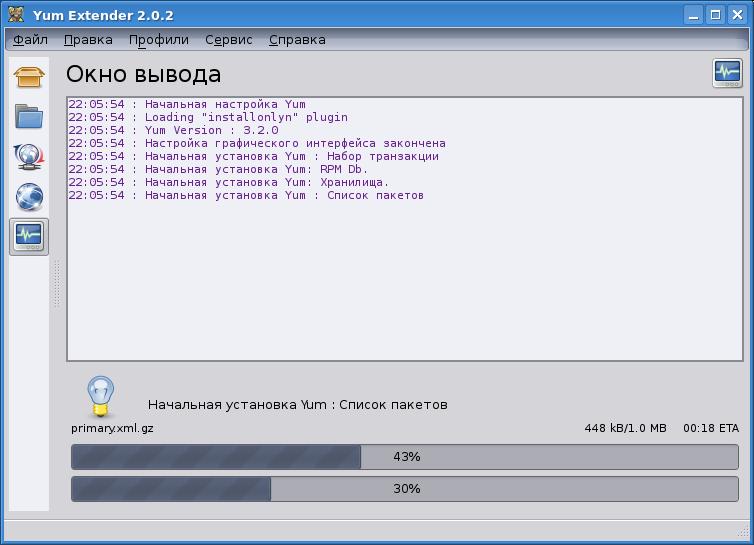Click log line ending Набор транзакции
The height and width of the screenshot is (545, 754).
253,156
